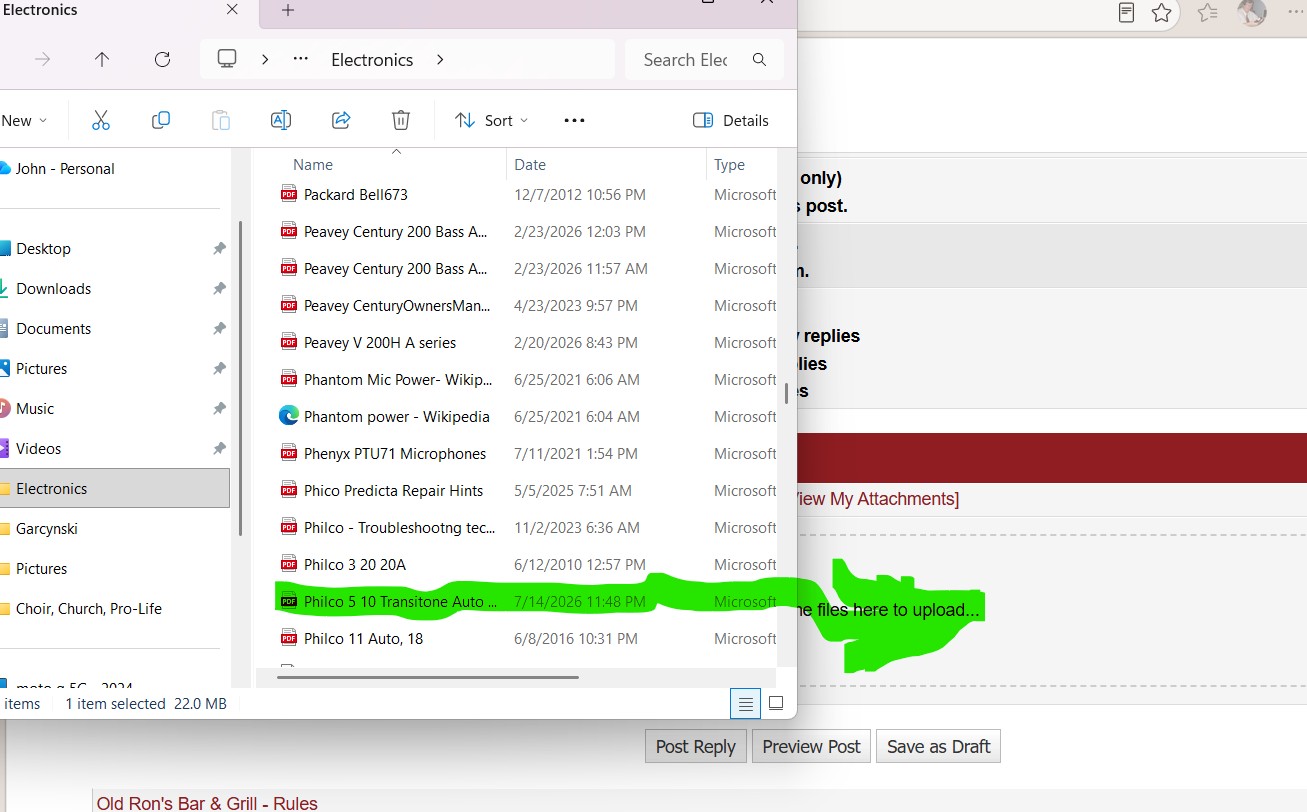
Task: Click the horizontal scrollbar in file list
Action: click(x=428, y=677)
